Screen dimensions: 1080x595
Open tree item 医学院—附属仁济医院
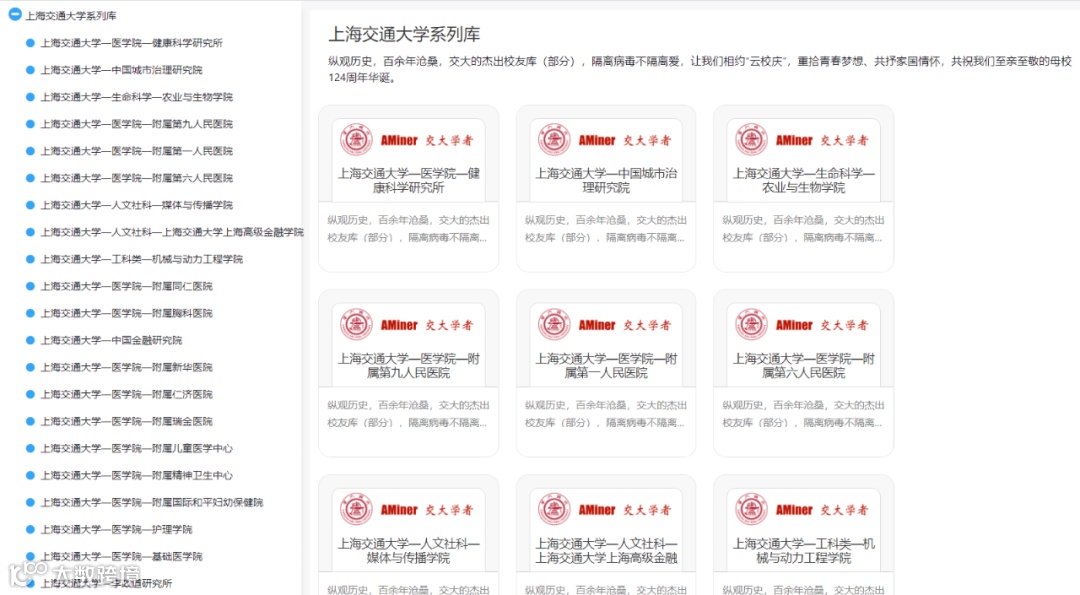[x=126, y=394]
